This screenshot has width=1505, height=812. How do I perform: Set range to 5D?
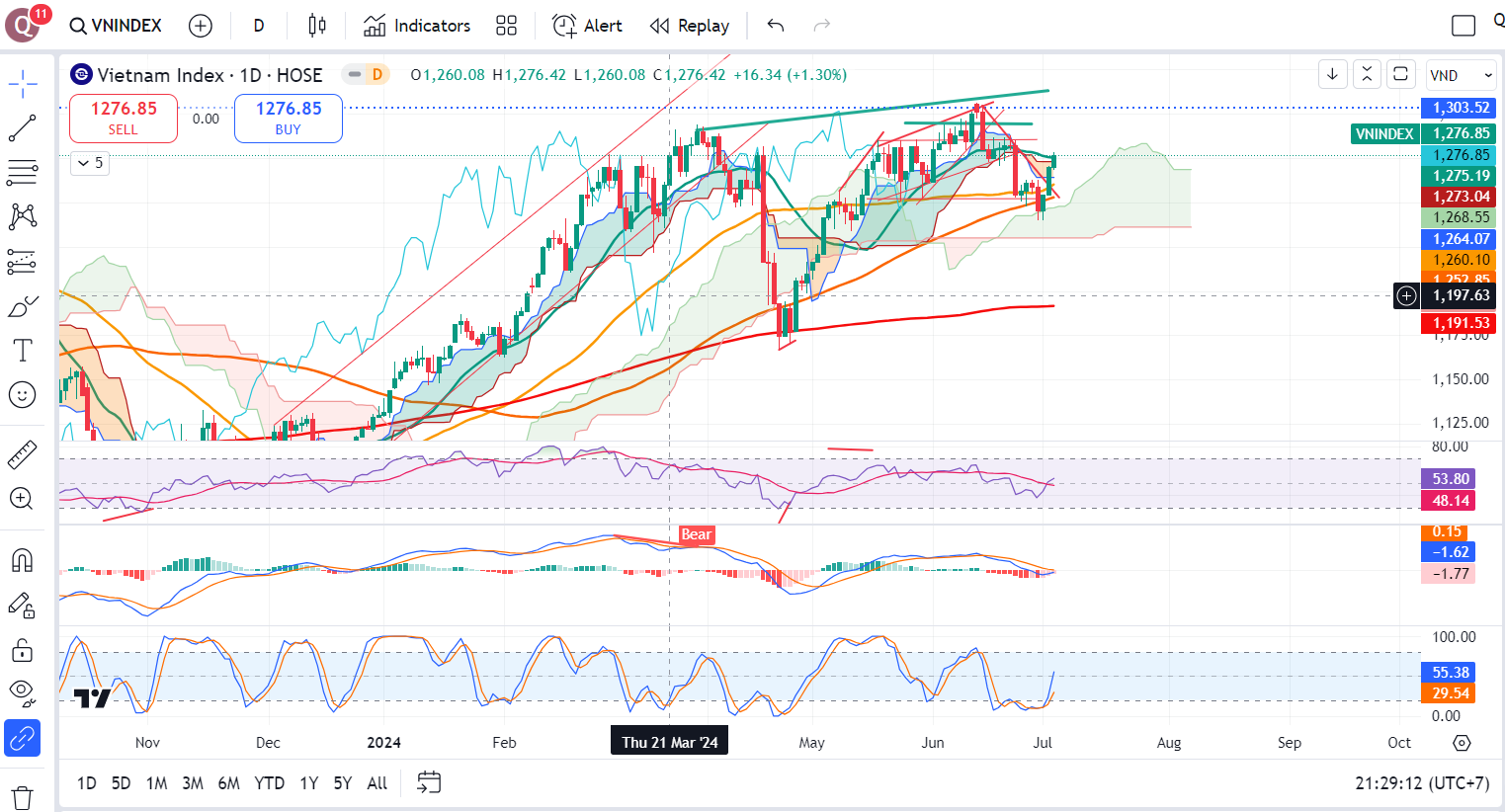pos(121,783)
